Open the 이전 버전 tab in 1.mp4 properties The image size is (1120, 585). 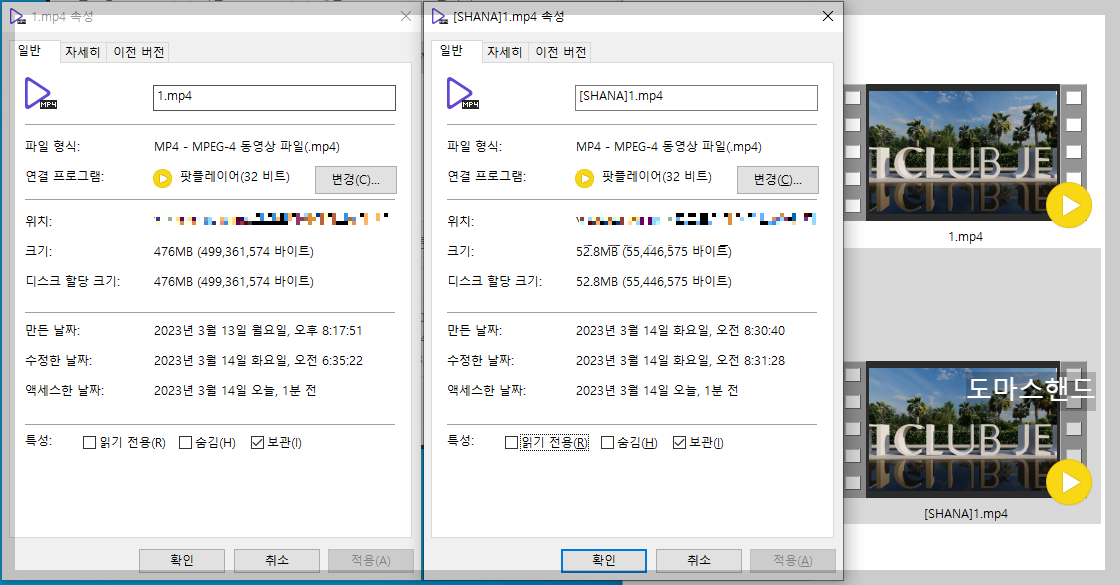tap(139, 52)
